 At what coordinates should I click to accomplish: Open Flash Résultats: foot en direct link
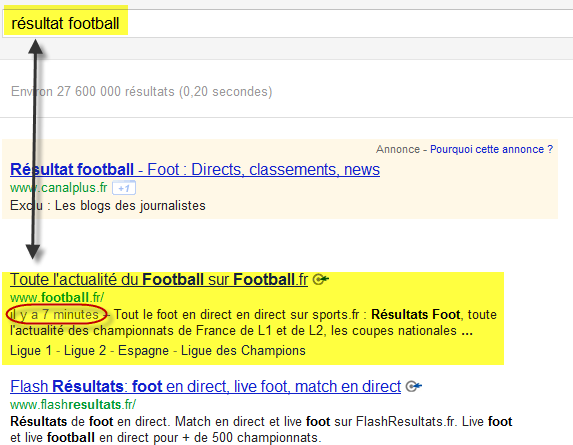[205, 386]
